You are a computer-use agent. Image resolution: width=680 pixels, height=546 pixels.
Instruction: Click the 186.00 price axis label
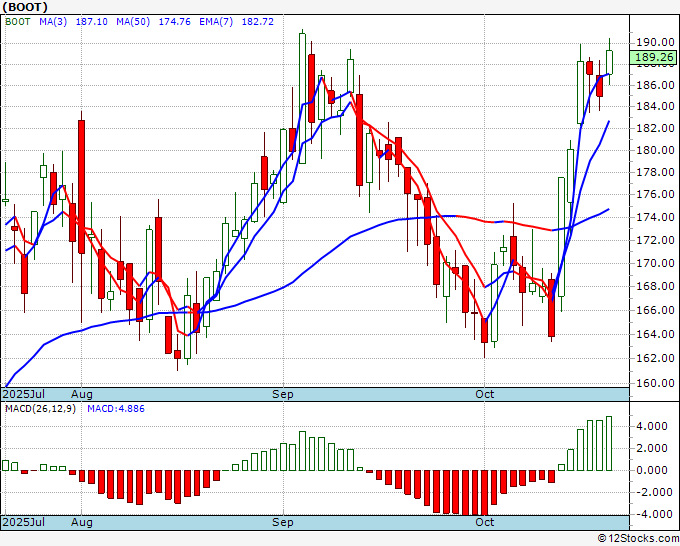point(655,85)
